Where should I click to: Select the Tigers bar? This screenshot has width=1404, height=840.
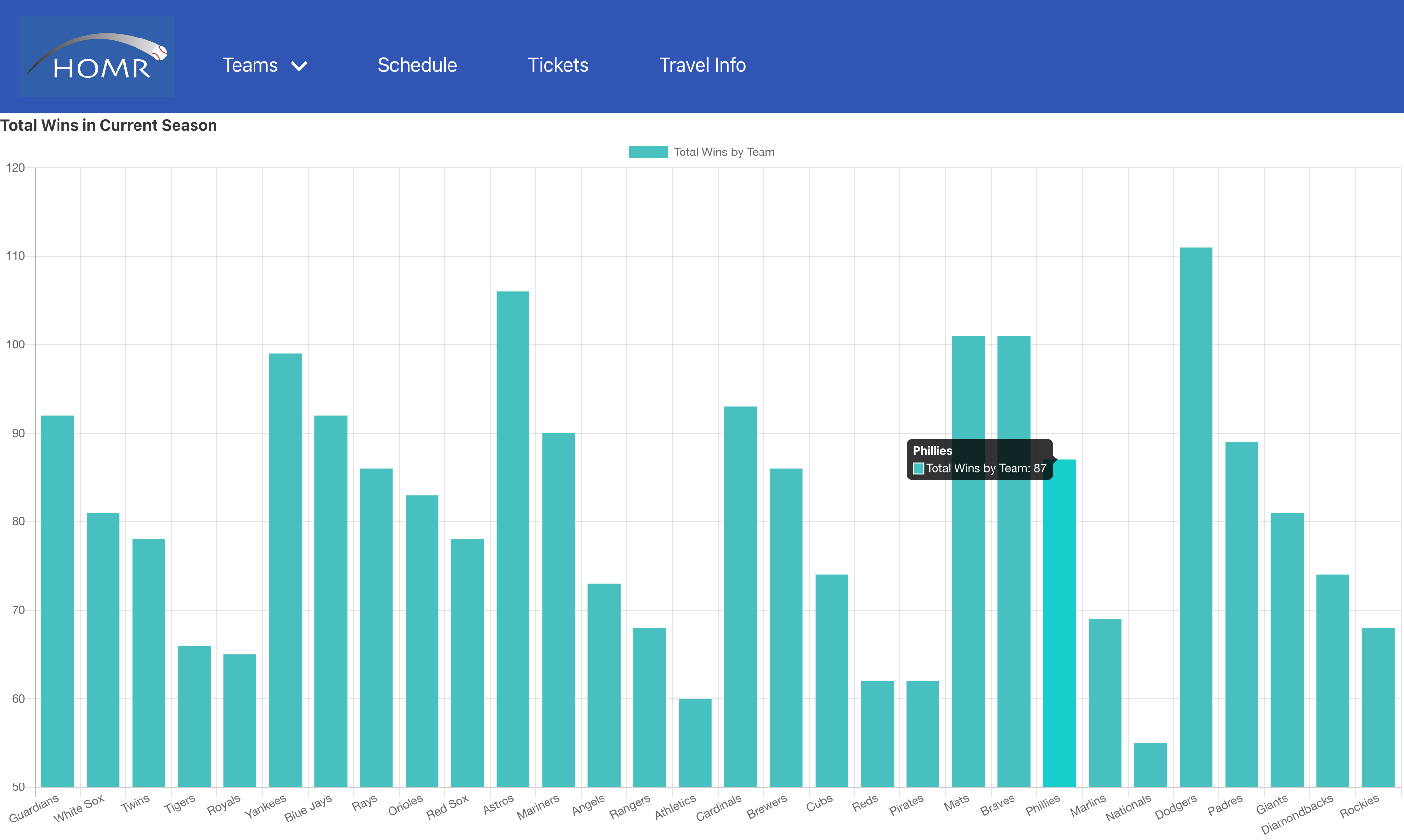[x=194, y=716]
